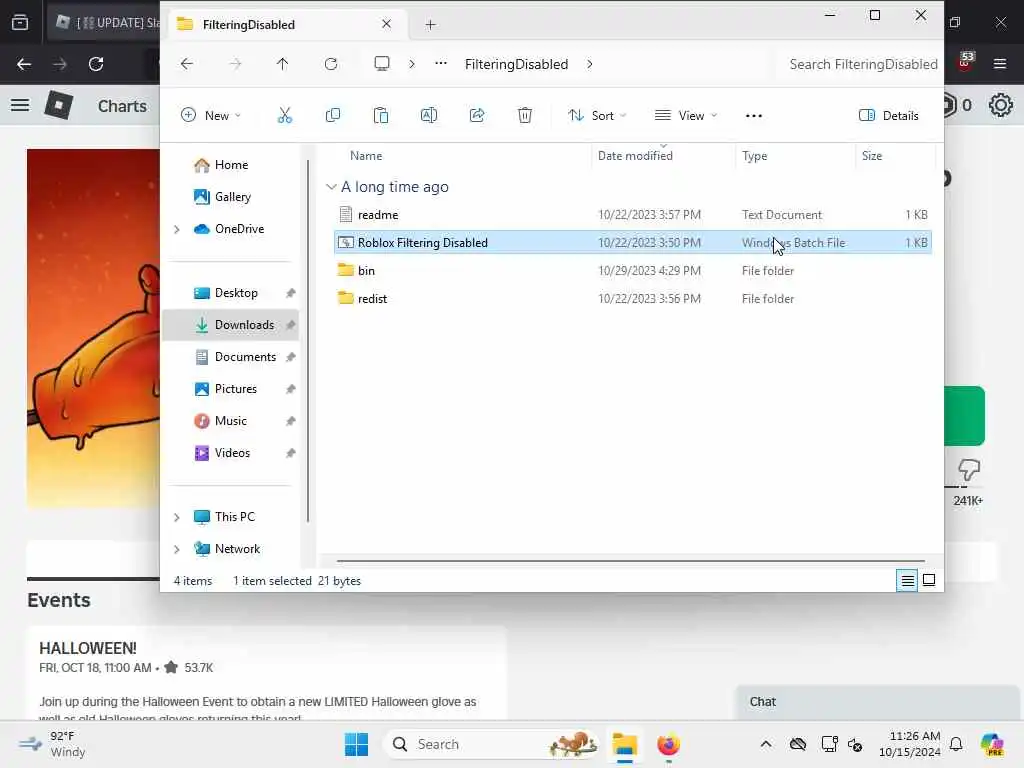Viewport: 1024px width, 768px height.
Task: Select Home in navigation pane
Action: [230, 165]
